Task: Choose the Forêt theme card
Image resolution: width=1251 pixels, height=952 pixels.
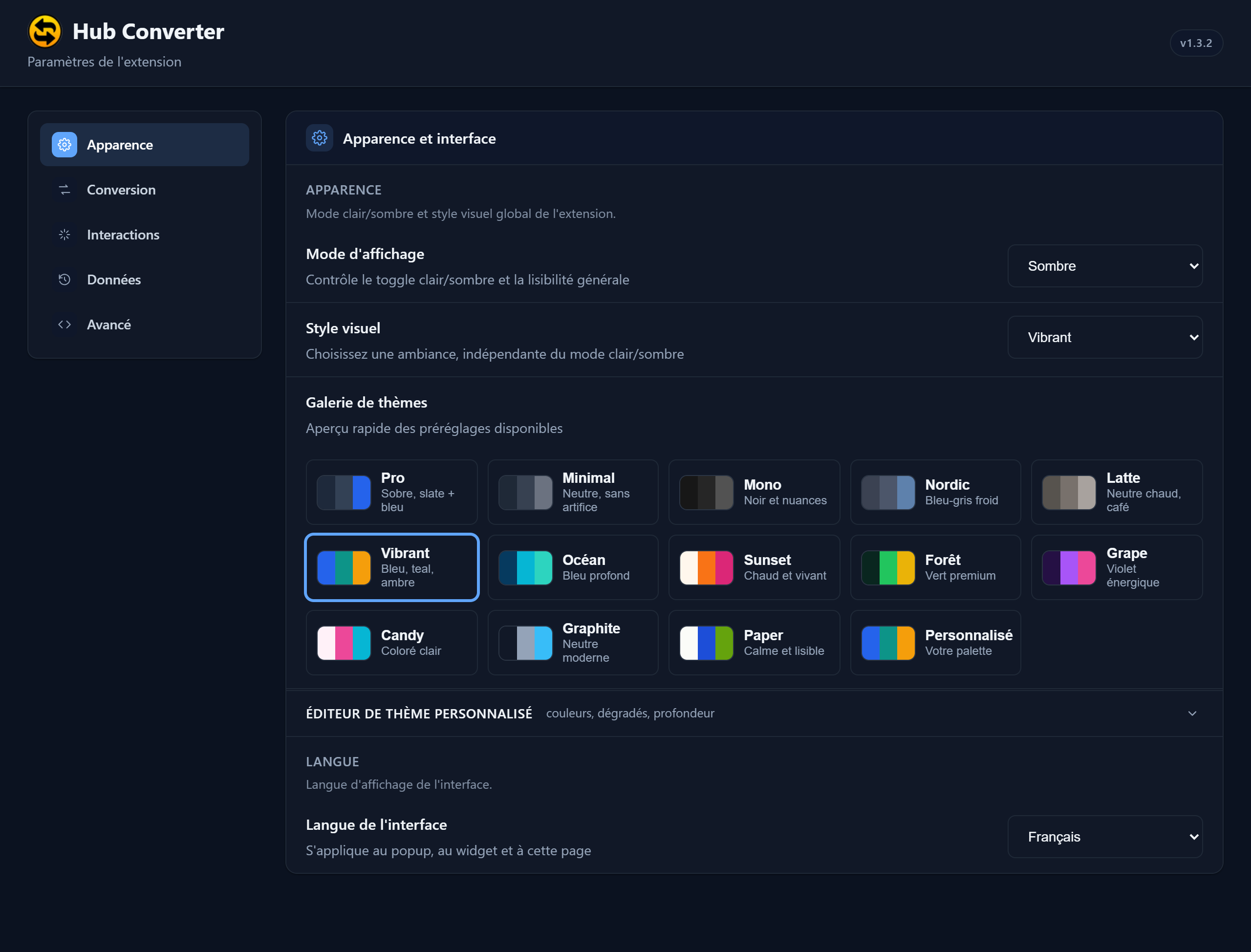Action: pos(935,567)
